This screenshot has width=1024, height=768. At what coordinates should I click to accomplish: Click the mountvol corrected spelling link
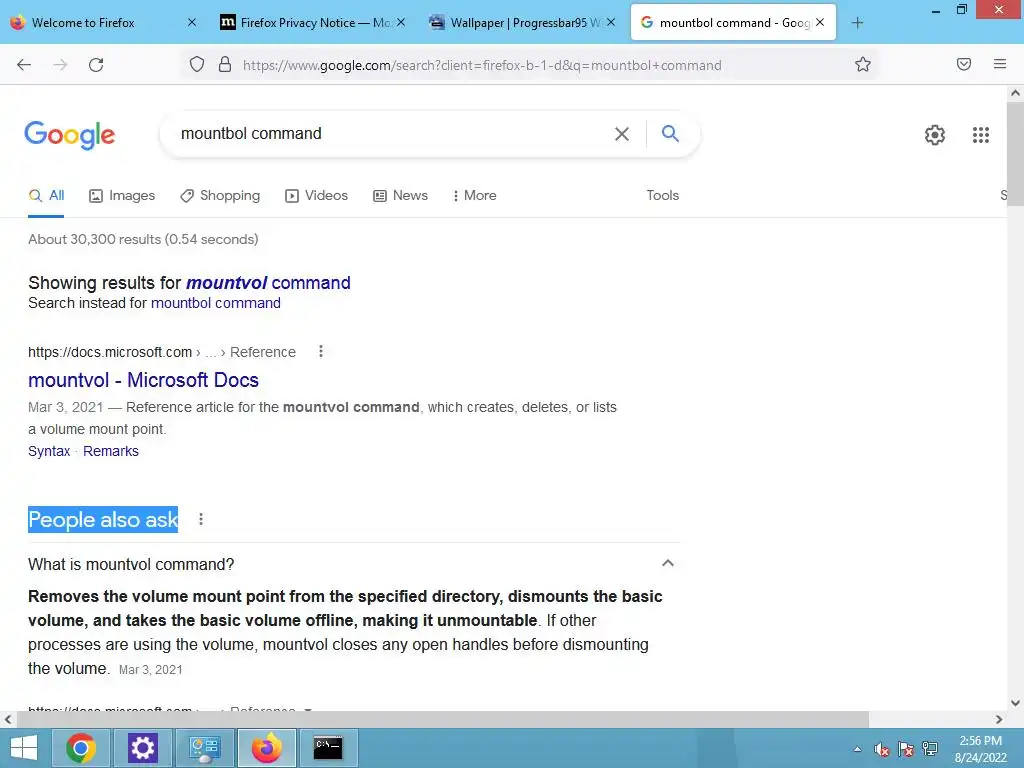[268, 283]
